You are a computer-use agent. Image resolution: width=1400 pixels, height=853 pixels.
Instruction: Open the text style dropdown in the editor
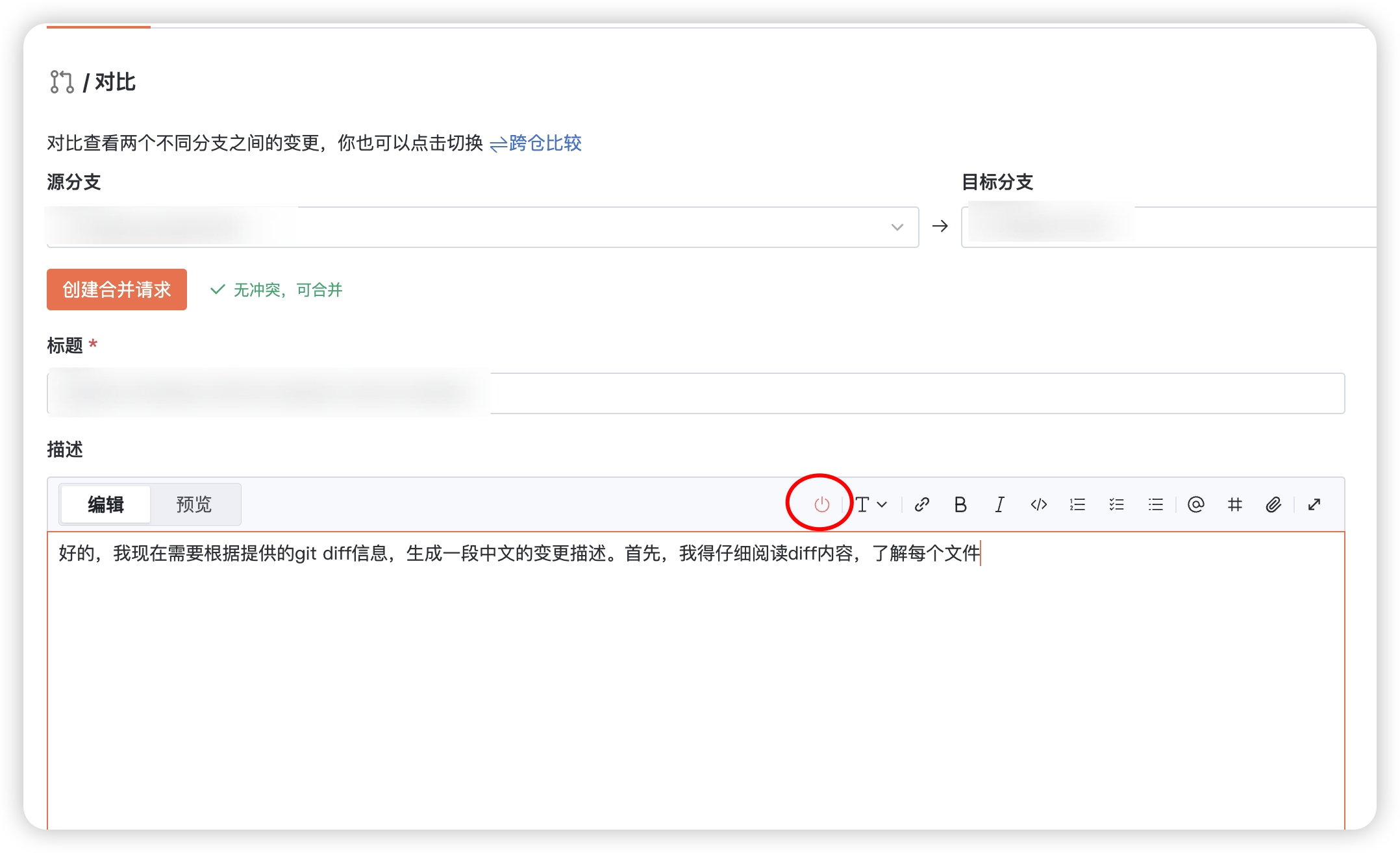tap(870, 504)
